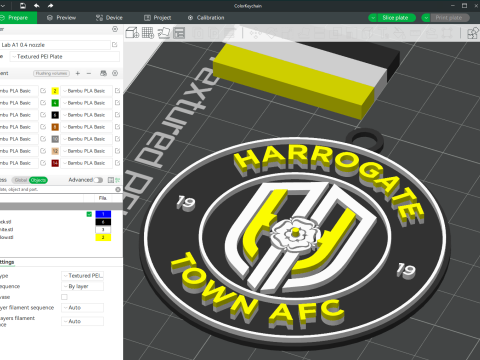Click blue filament 1 cell in object list

(x=103, y=214)
